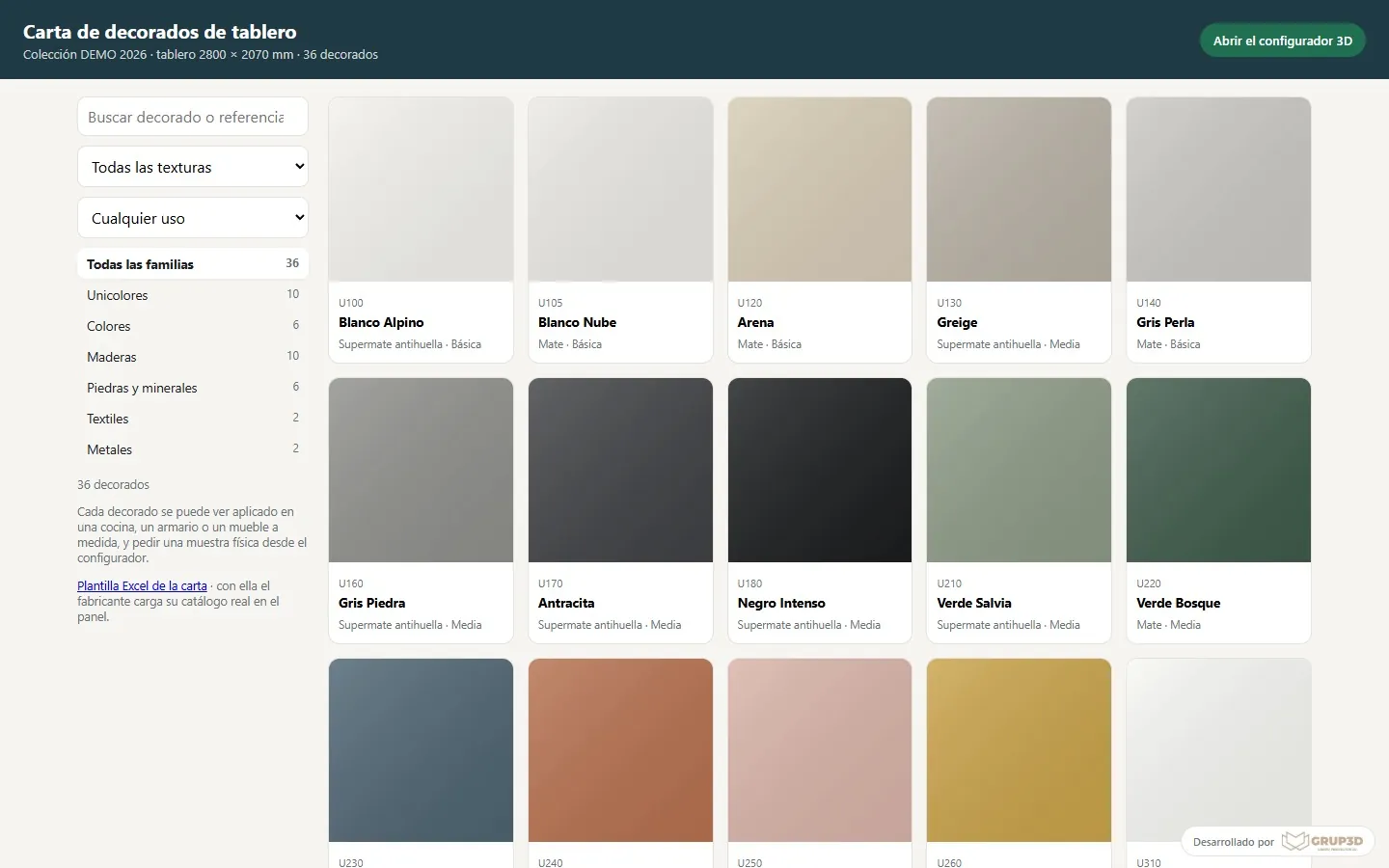Show only the Maderas family
The image size is (1389, 868).
tap(193, 356)
